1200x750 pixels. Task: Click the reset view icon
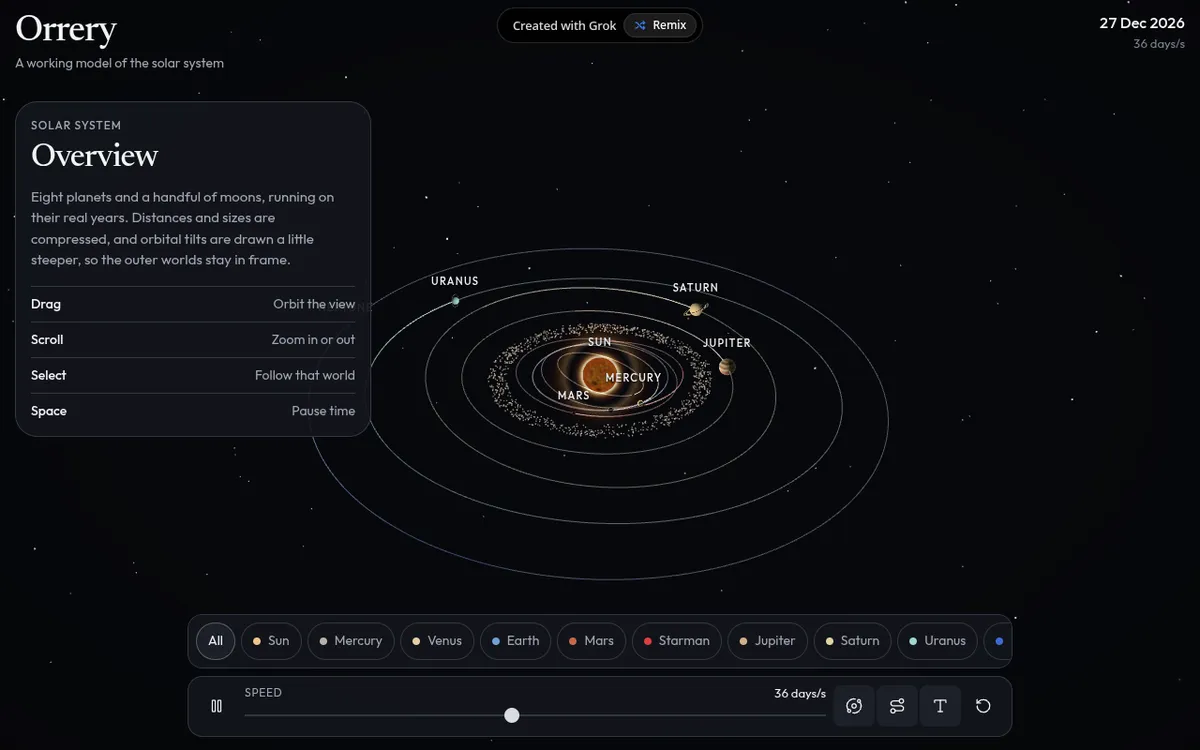point(983,706)
